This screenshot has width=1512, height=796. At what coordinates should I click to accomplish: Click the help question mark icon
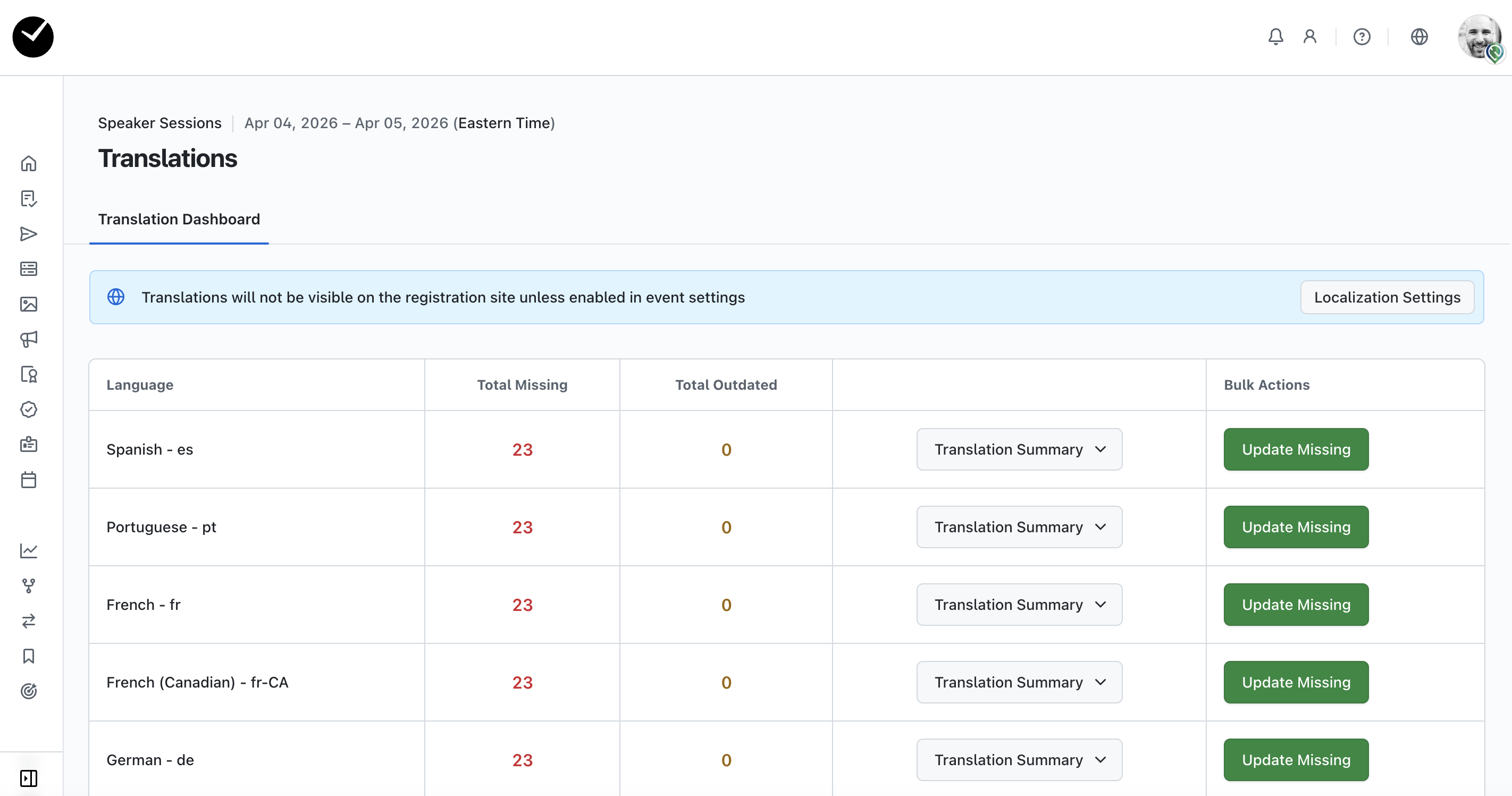click(x=1362, y=37)
